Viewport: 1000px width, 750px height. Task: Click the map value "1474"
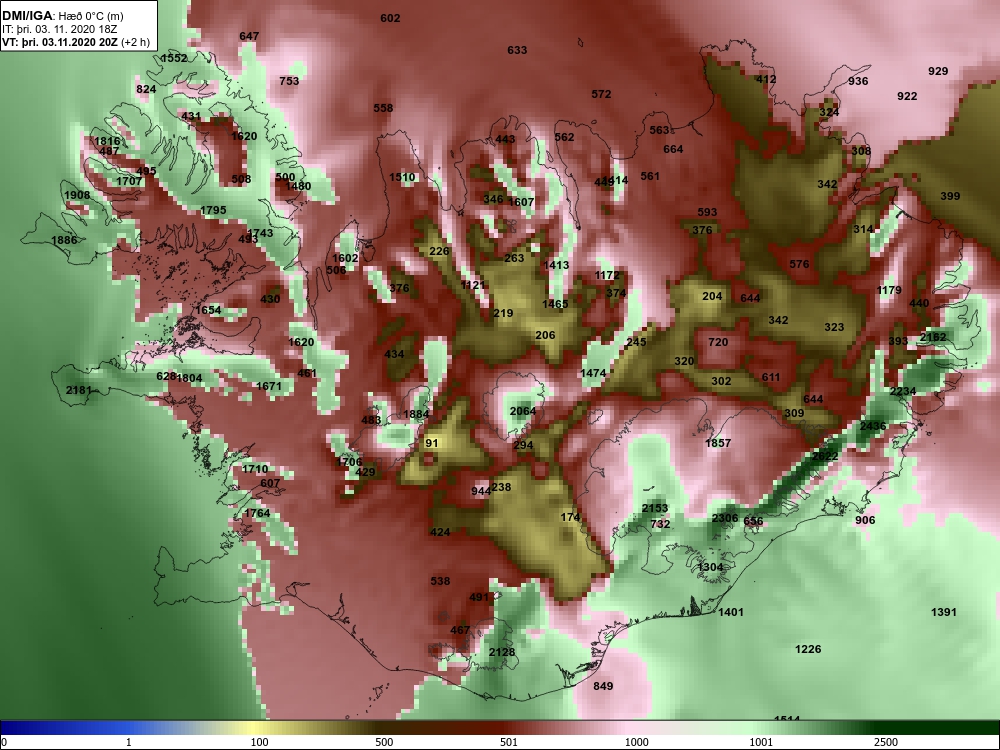(593, 373)
